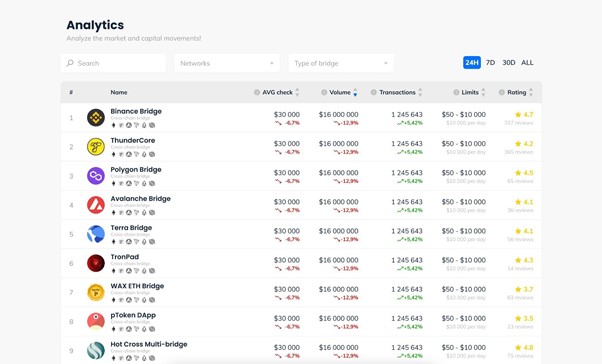Image resolution: width=602 pixels, height=364 pixels.
Task: Click the info icon beside Rating
Action: click(x=502, y=92)
